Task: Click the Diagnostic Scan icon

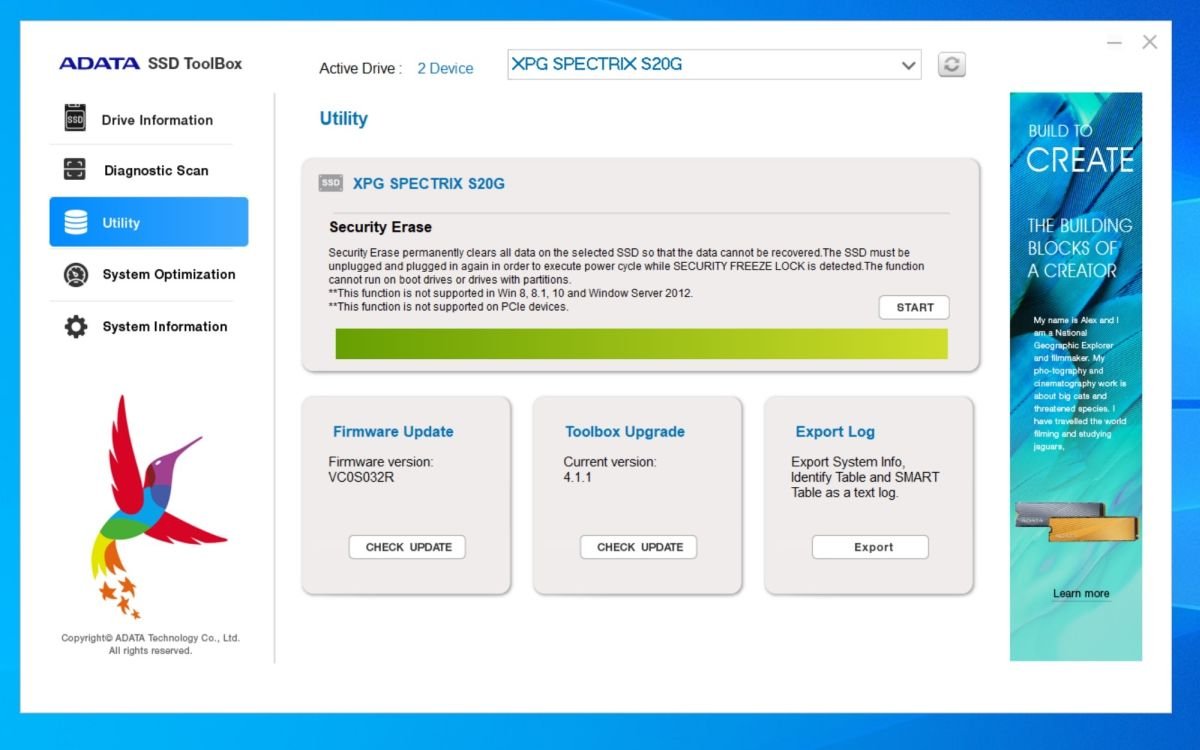Action: [75, 169]
